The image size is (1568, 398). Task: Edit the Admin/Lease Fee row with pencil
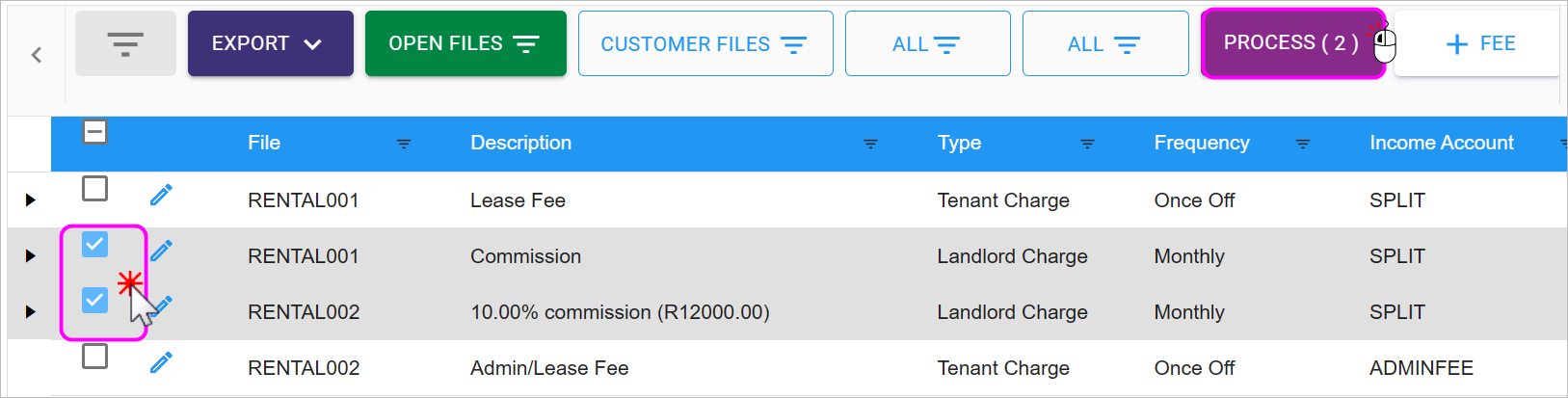pos(161,362)
